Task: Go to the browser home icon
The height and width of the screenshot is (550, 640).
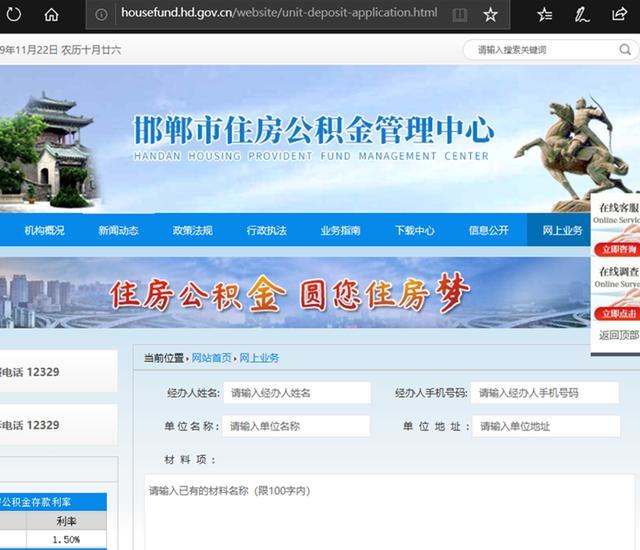Action: pos(51,15)
